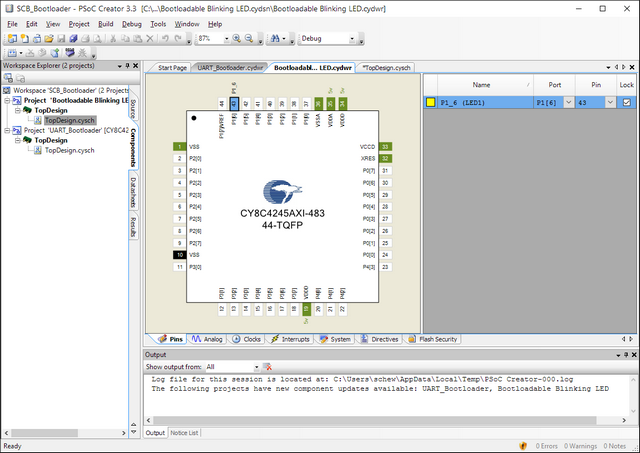The height and width of the screenshot is (453, 640).
Task: Click the first icon under Workspace Explorer title
Action: coord(8,78)
